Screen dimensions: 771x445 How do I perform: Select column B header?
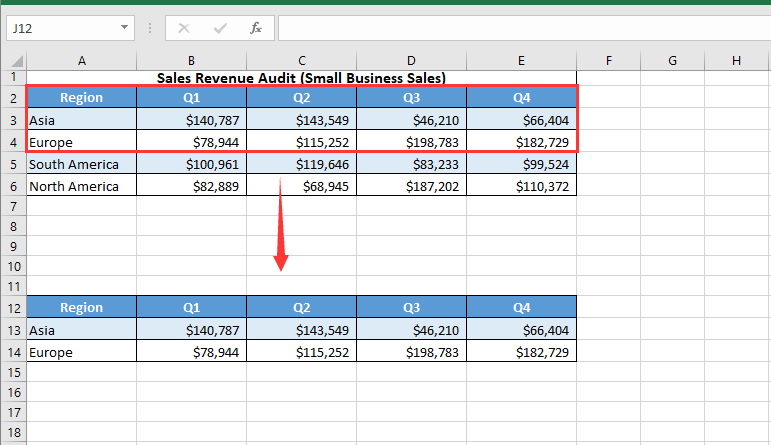click(191, 61)
